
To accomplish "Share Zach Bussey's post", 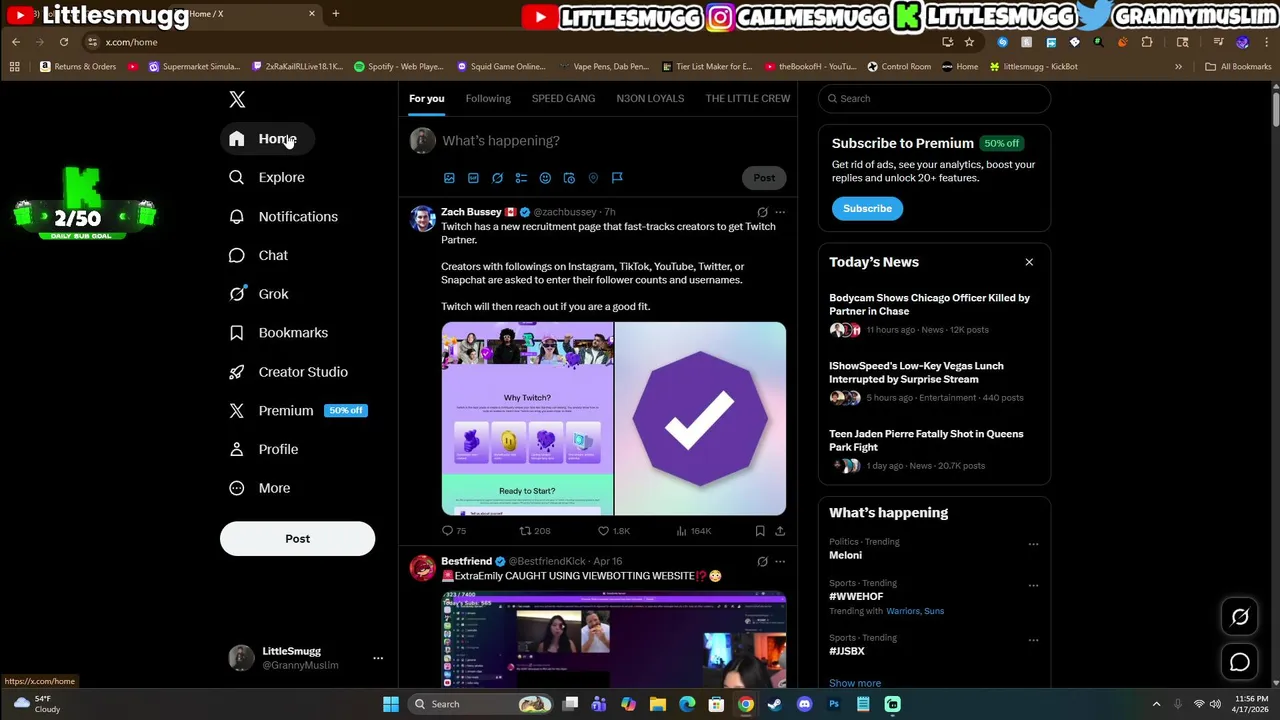I will [x=780, y=531].
